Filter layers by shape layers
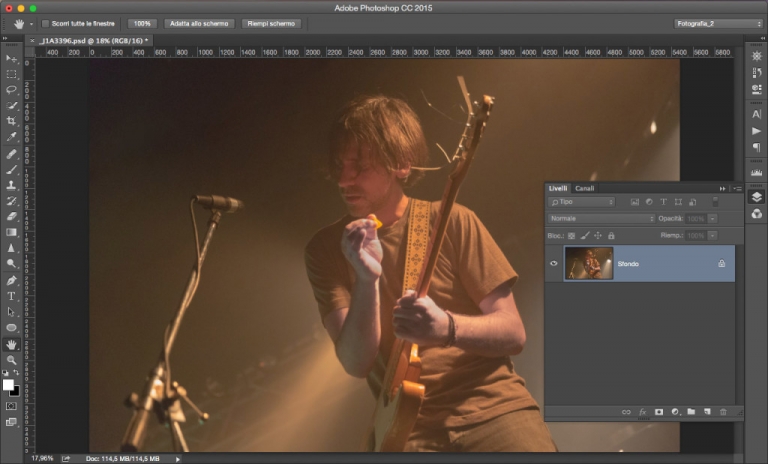 [678, 202]
